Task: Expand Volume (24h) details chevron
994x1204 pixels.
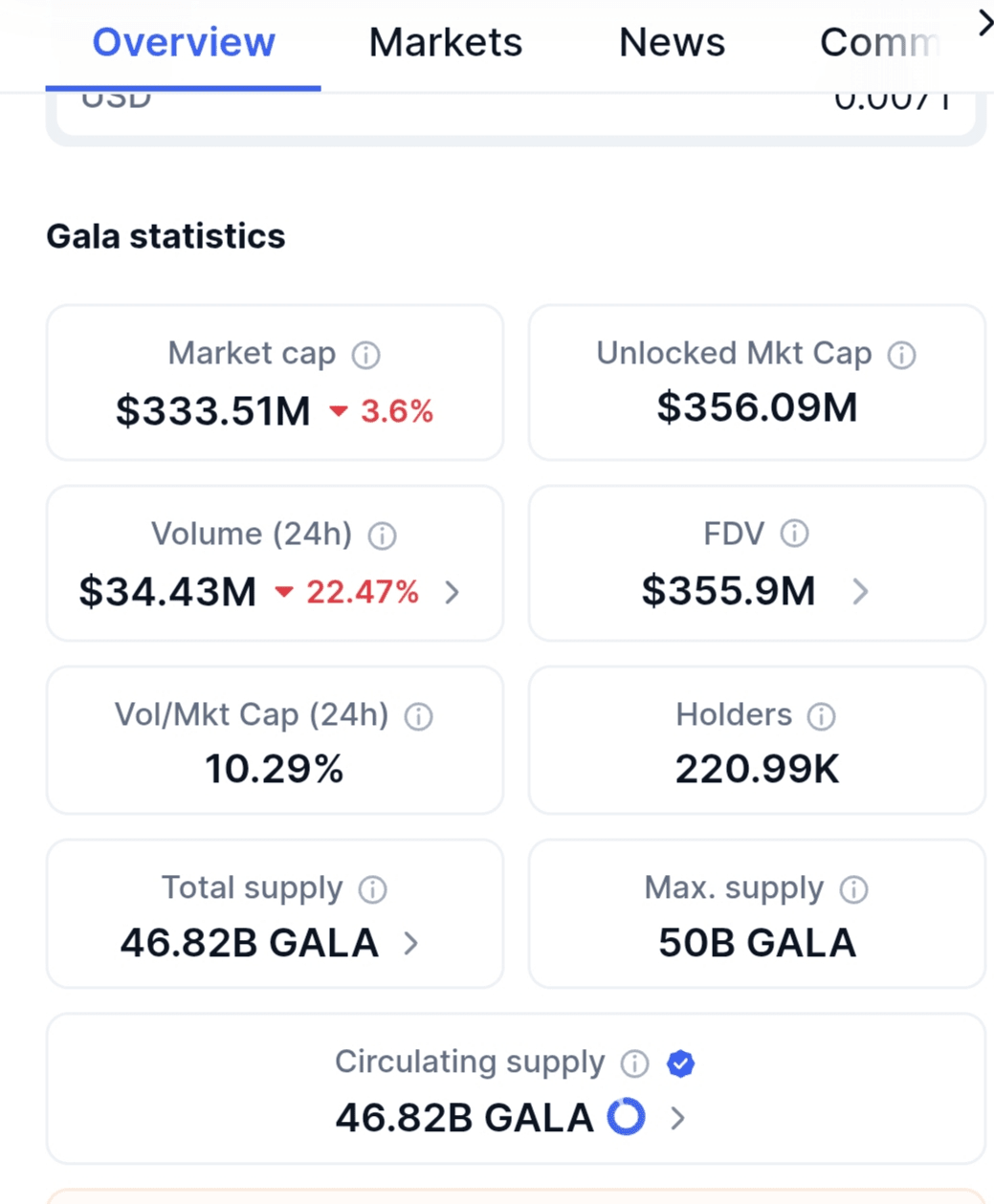Action: point(453,593)
